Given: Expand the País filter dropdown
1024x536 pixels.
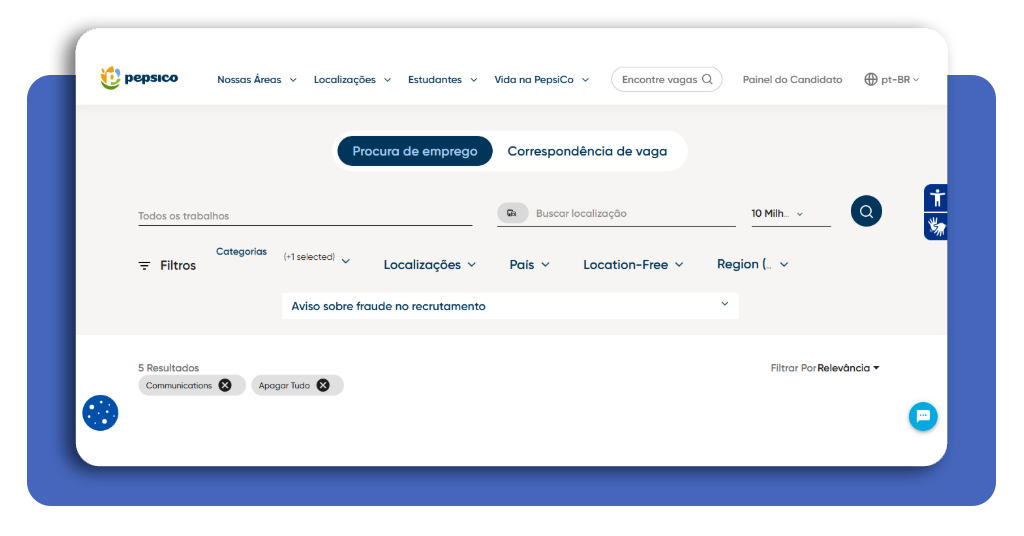Looking at the screenshot, I should pos(530,264).
